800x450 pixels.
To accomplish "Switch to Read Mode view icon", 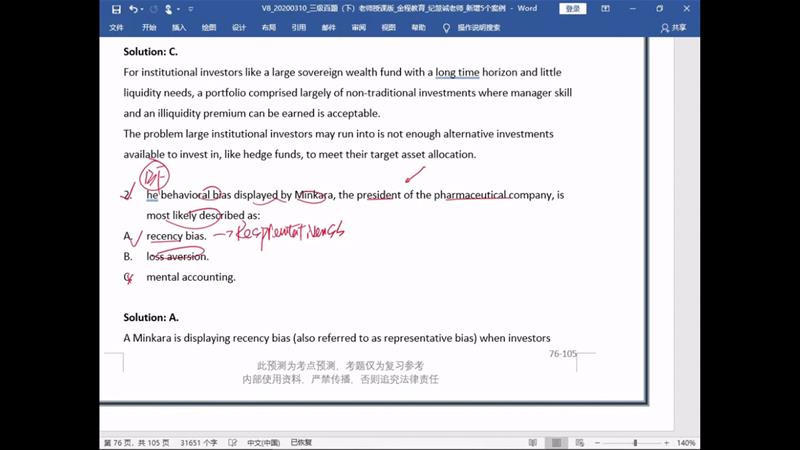I will [532, 443].
